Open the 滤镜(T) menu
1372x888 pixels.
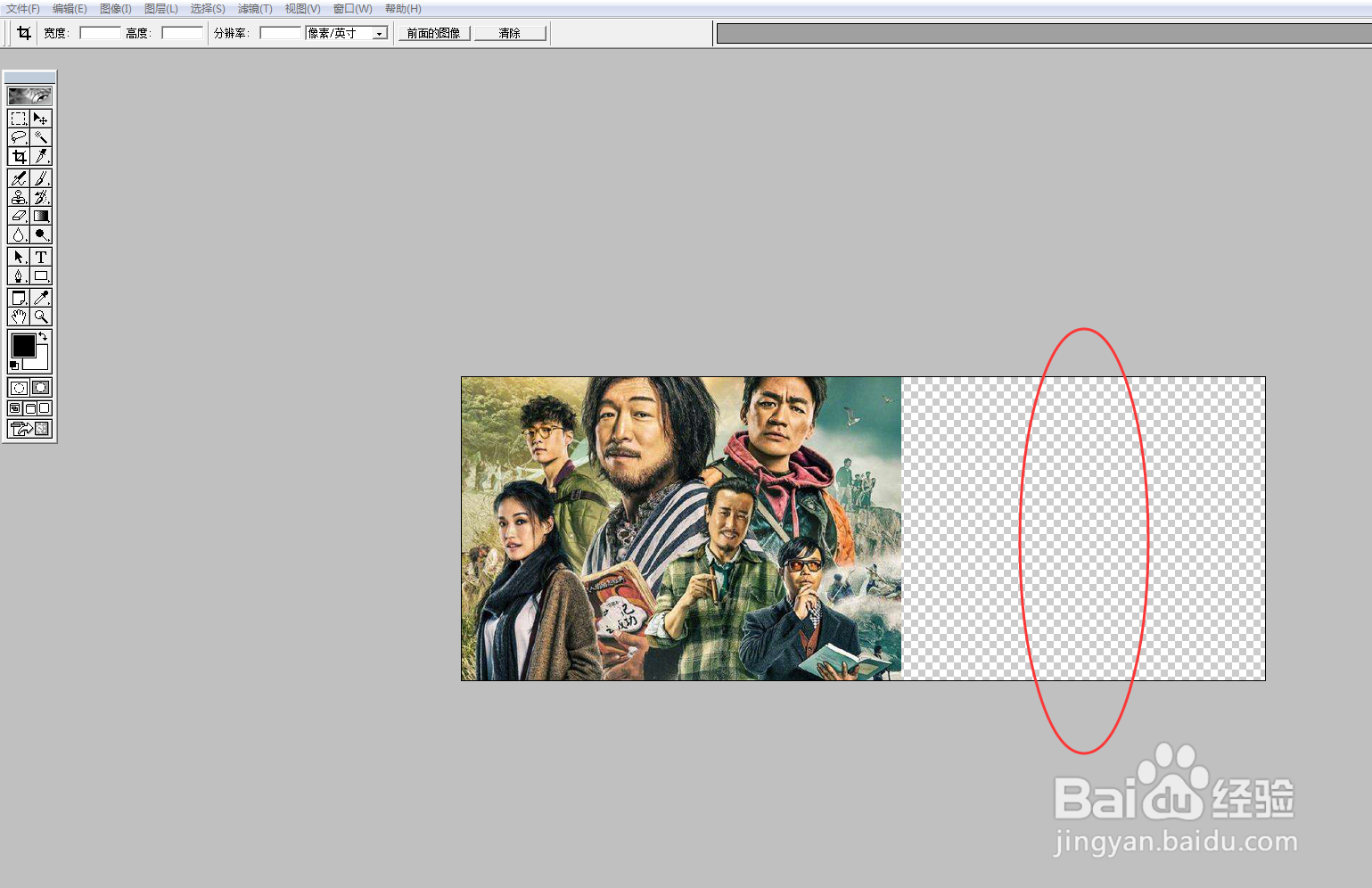255,8
